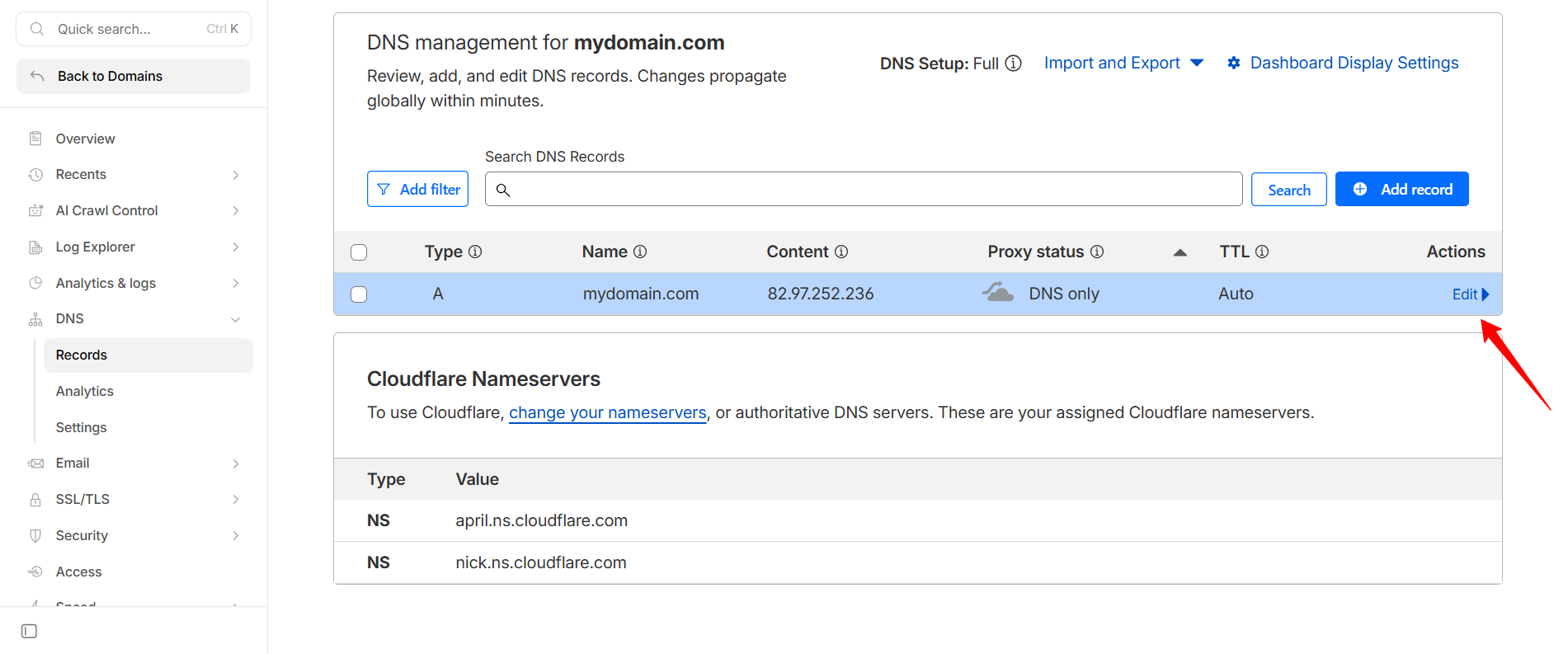The width and height of the screenshot is (1568, 654).
Task: Tick the checkbox for mydomain.com A record
Action: click(359, 294)
